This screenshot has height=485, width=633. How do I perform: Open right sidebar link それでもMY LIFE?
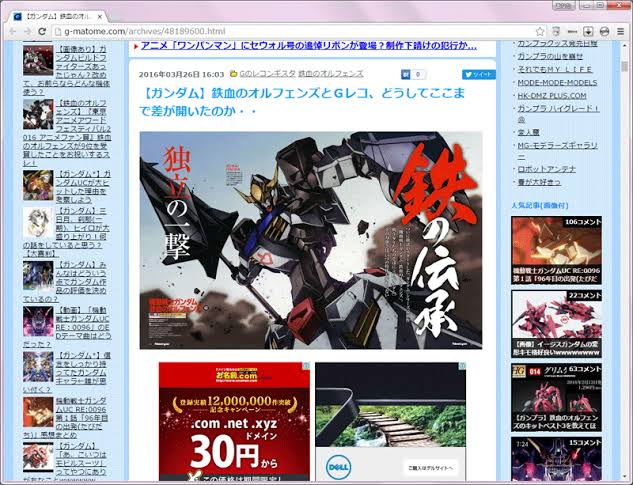coord(555,69)
